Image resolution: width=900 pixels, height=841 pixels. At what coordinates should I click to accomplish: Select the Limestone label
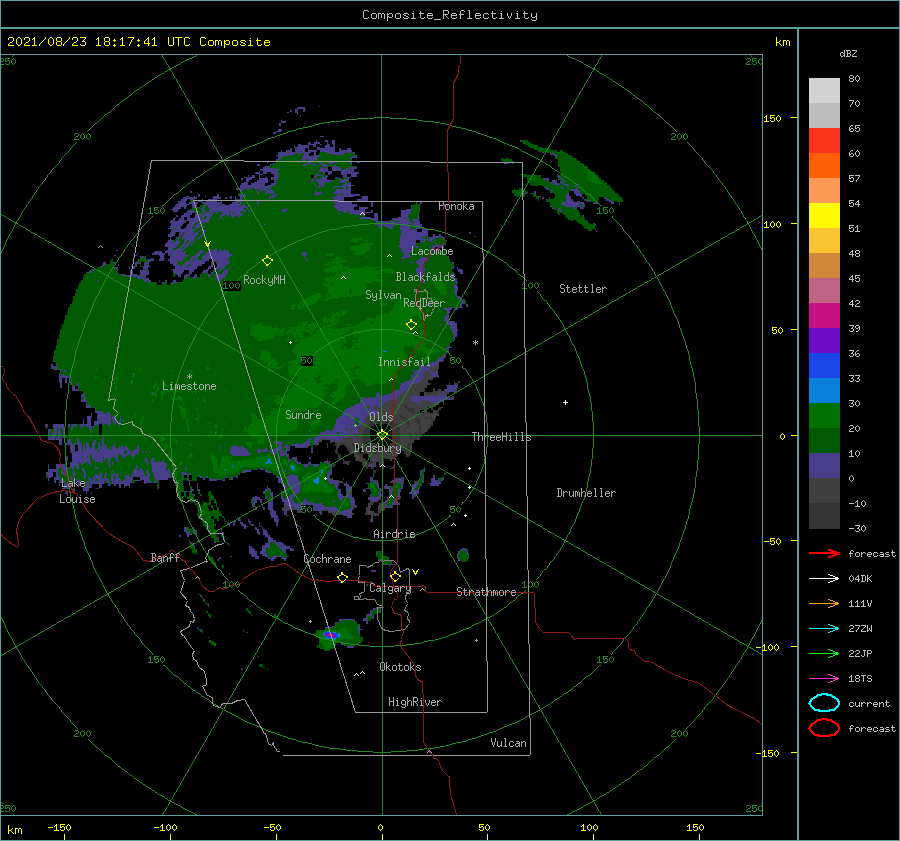[189, 386]
